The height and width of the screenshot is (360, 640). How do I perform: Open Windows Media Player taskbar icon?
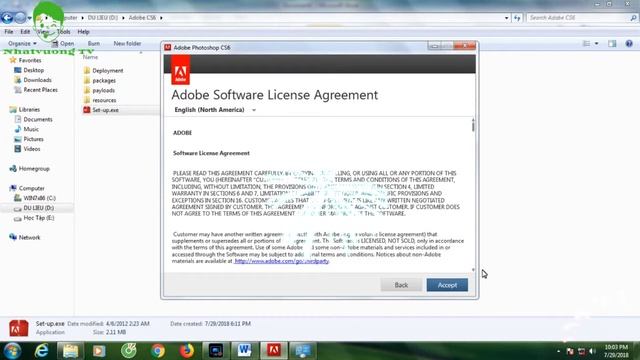[99, 351]
